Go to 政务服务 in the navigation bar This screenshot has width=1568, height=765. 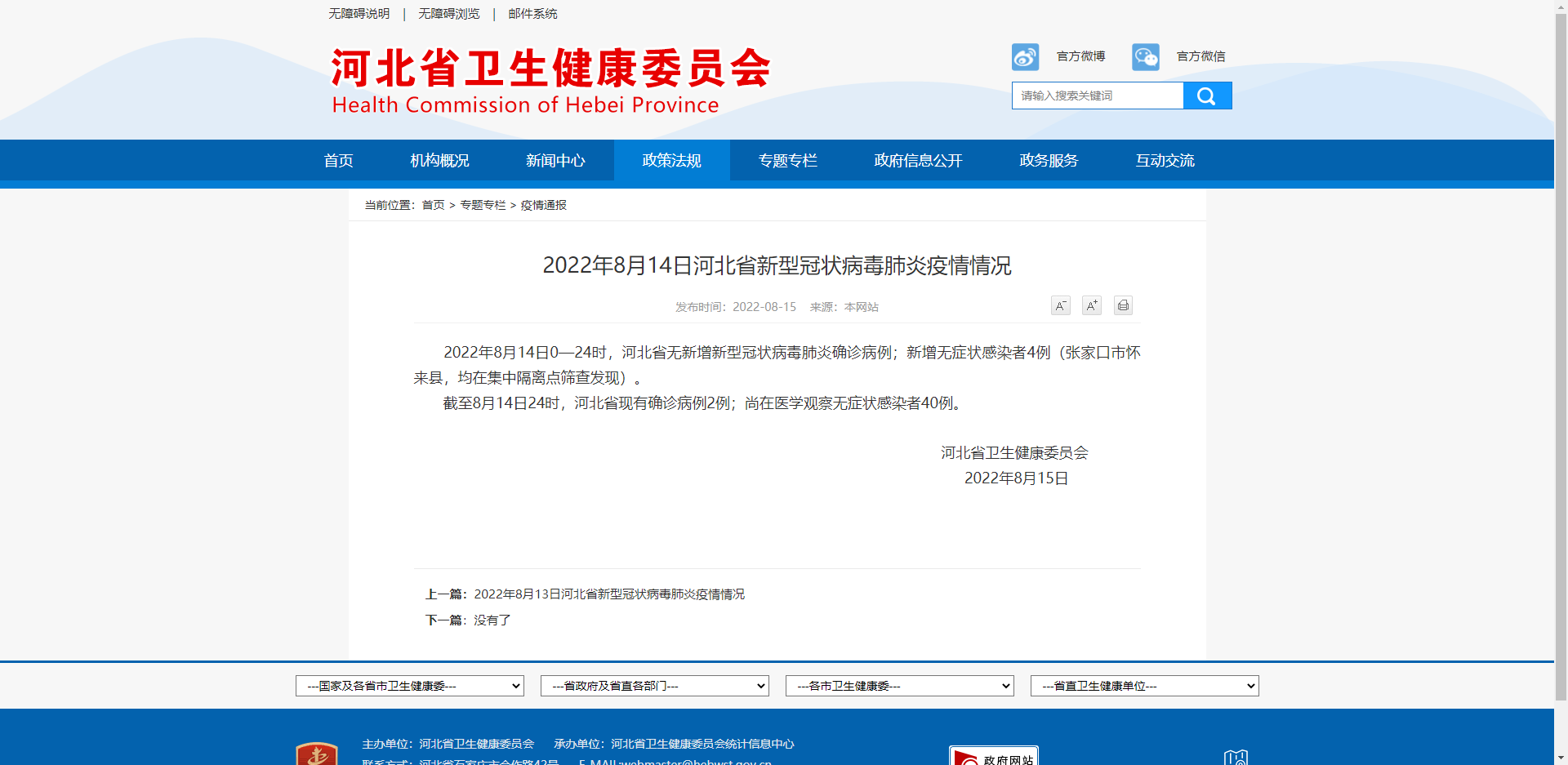pos(1049,161)
